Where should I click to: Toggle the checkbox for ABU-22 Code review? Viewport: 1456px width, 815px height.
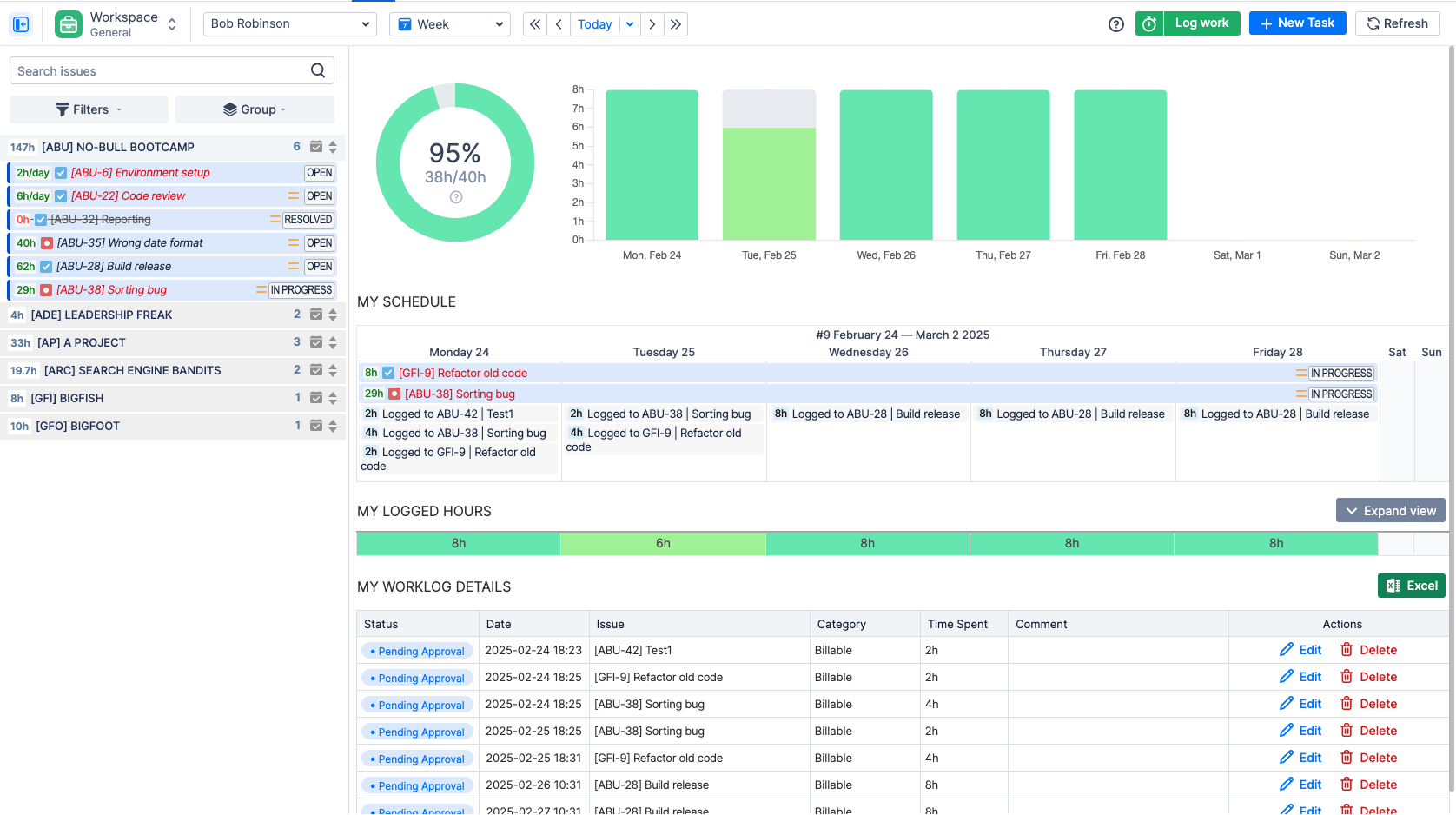[x=60, y=195]
